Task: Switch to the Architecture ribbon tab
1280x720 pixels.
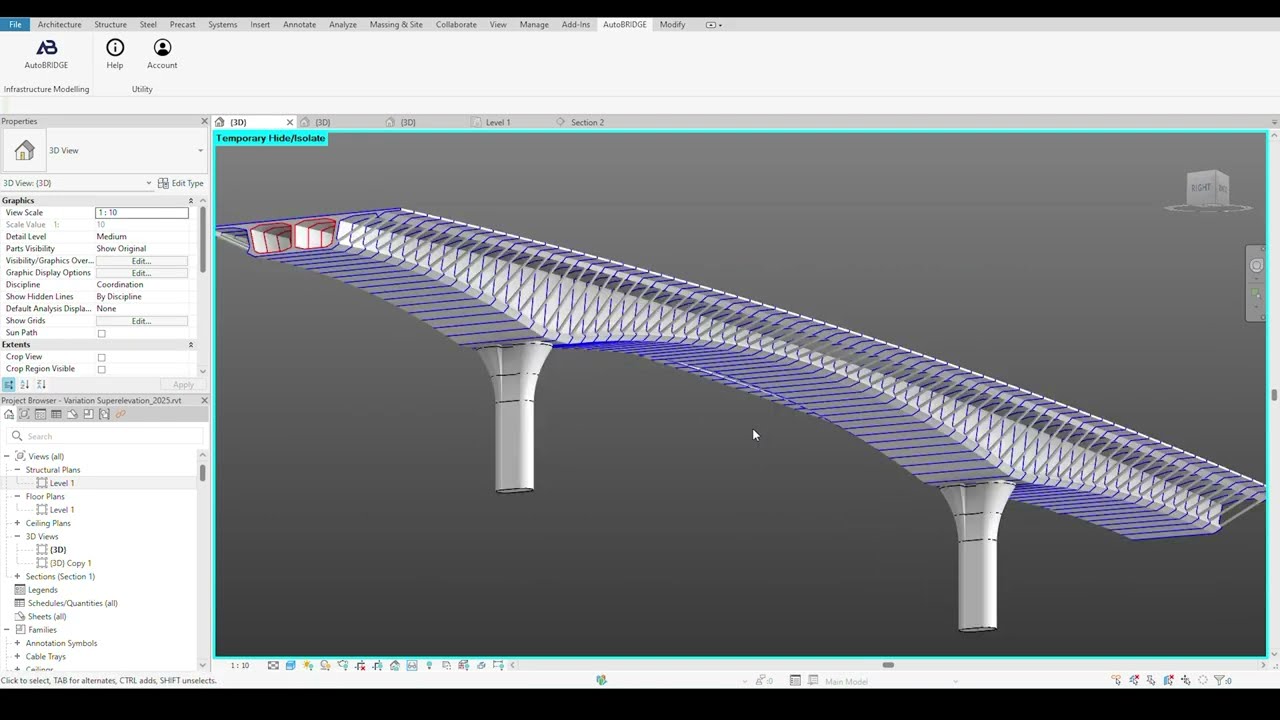Action: click(60, 24)
